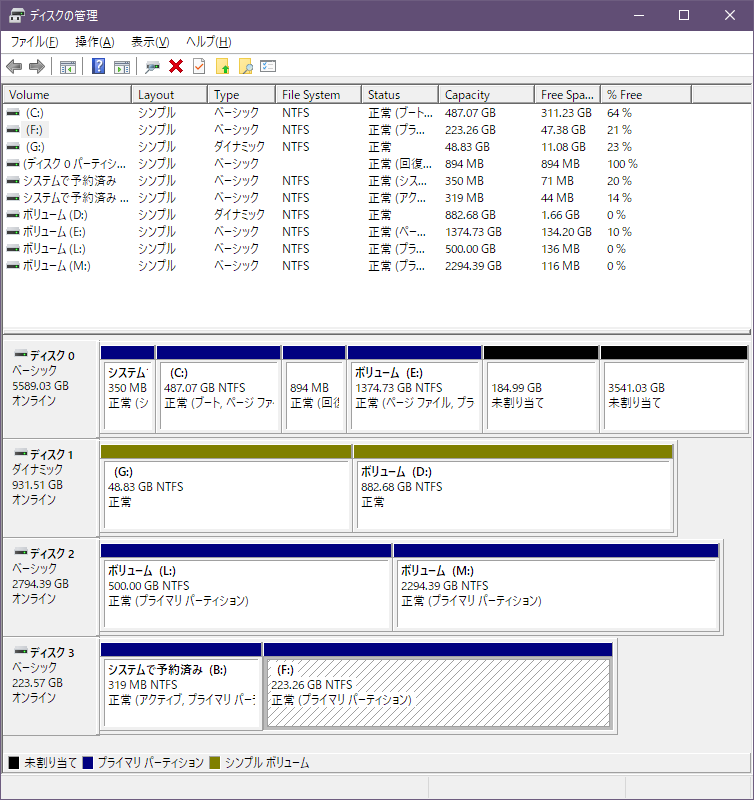Select ボリューム (M:) row in volume list
Image resolution: width=754 pixels, height=800 pixels.
[347, 266]
